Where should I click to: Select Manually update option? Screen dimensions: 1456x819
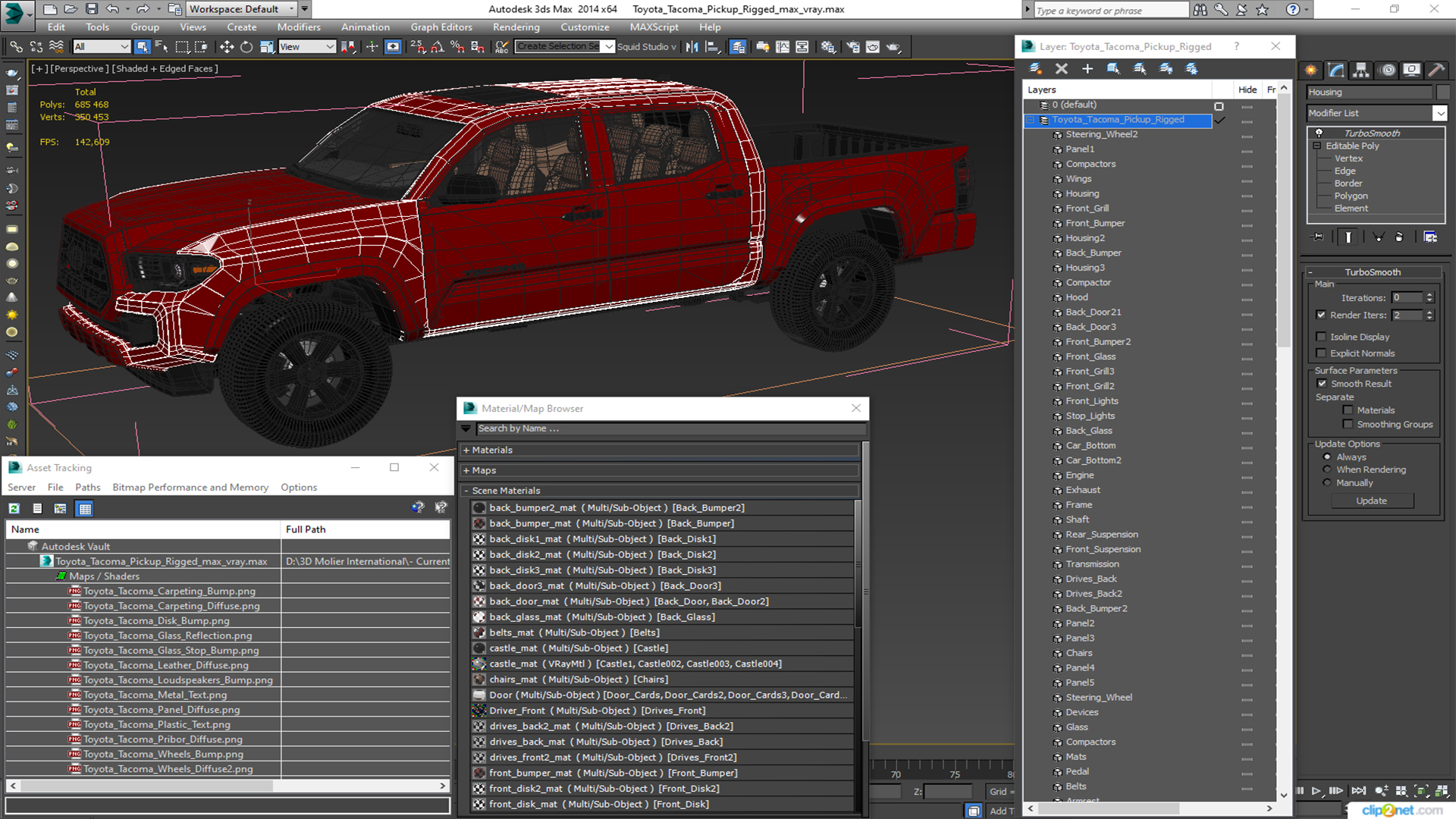click(1327, 483)
